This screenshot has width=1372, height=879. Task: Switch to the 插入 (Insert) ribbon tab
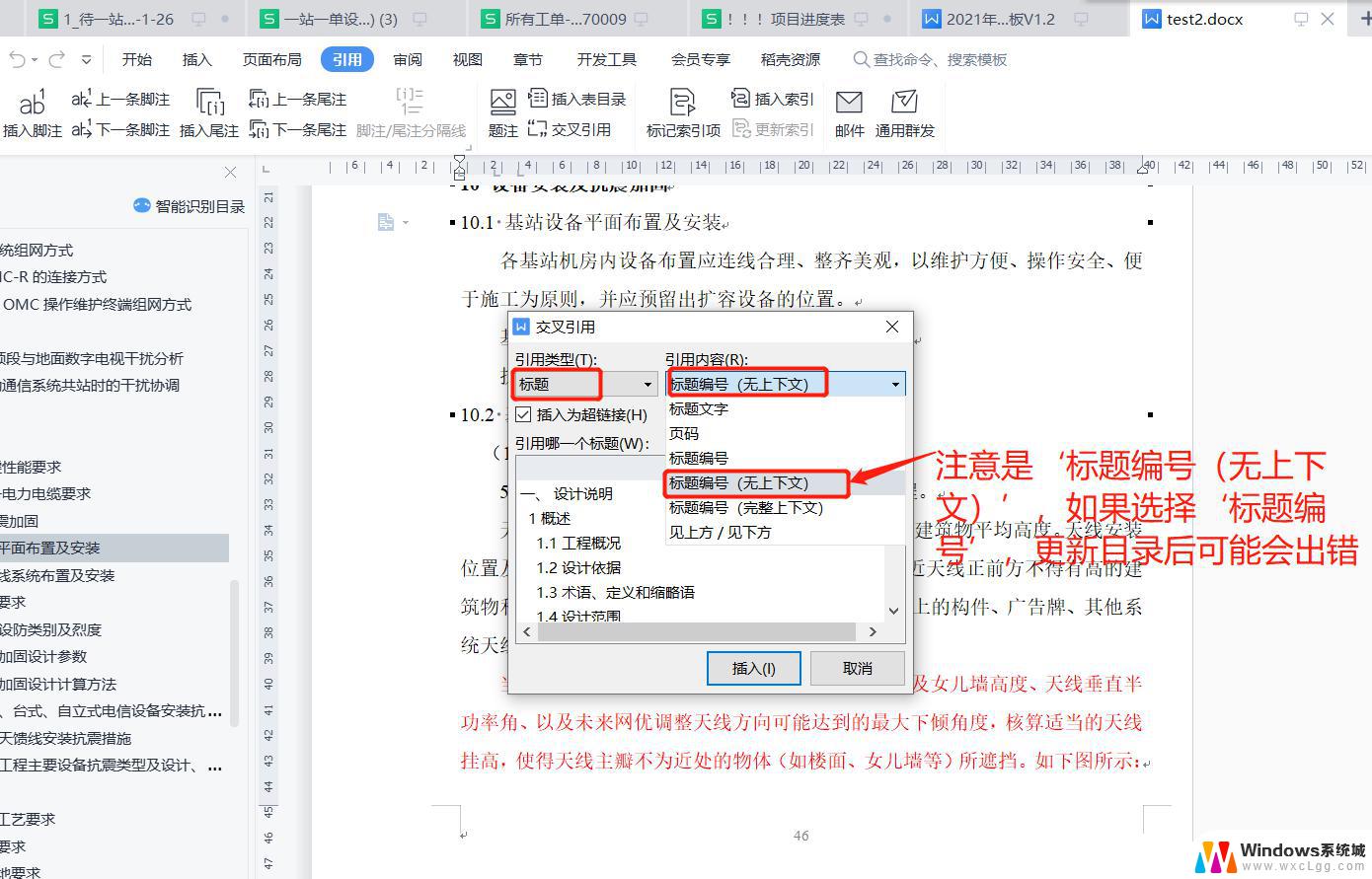tap(197, 59)
